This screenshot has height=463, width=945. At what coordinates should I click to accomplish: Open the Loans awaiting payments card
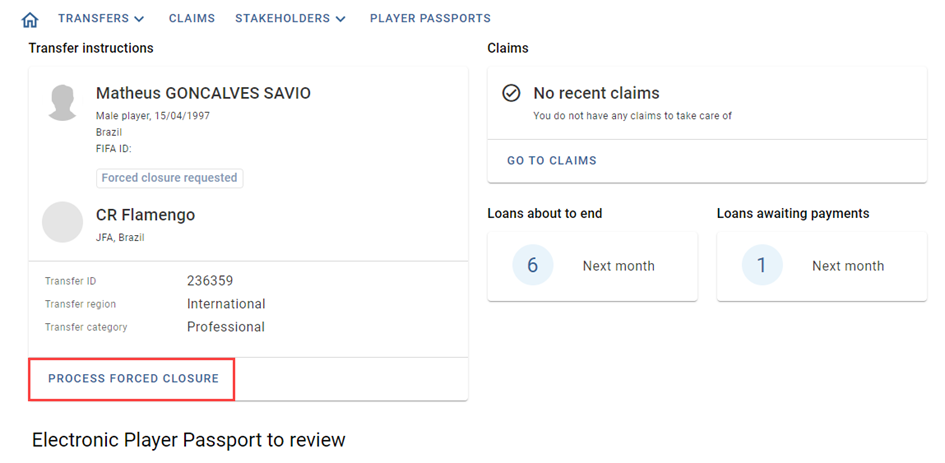[821, 266]
